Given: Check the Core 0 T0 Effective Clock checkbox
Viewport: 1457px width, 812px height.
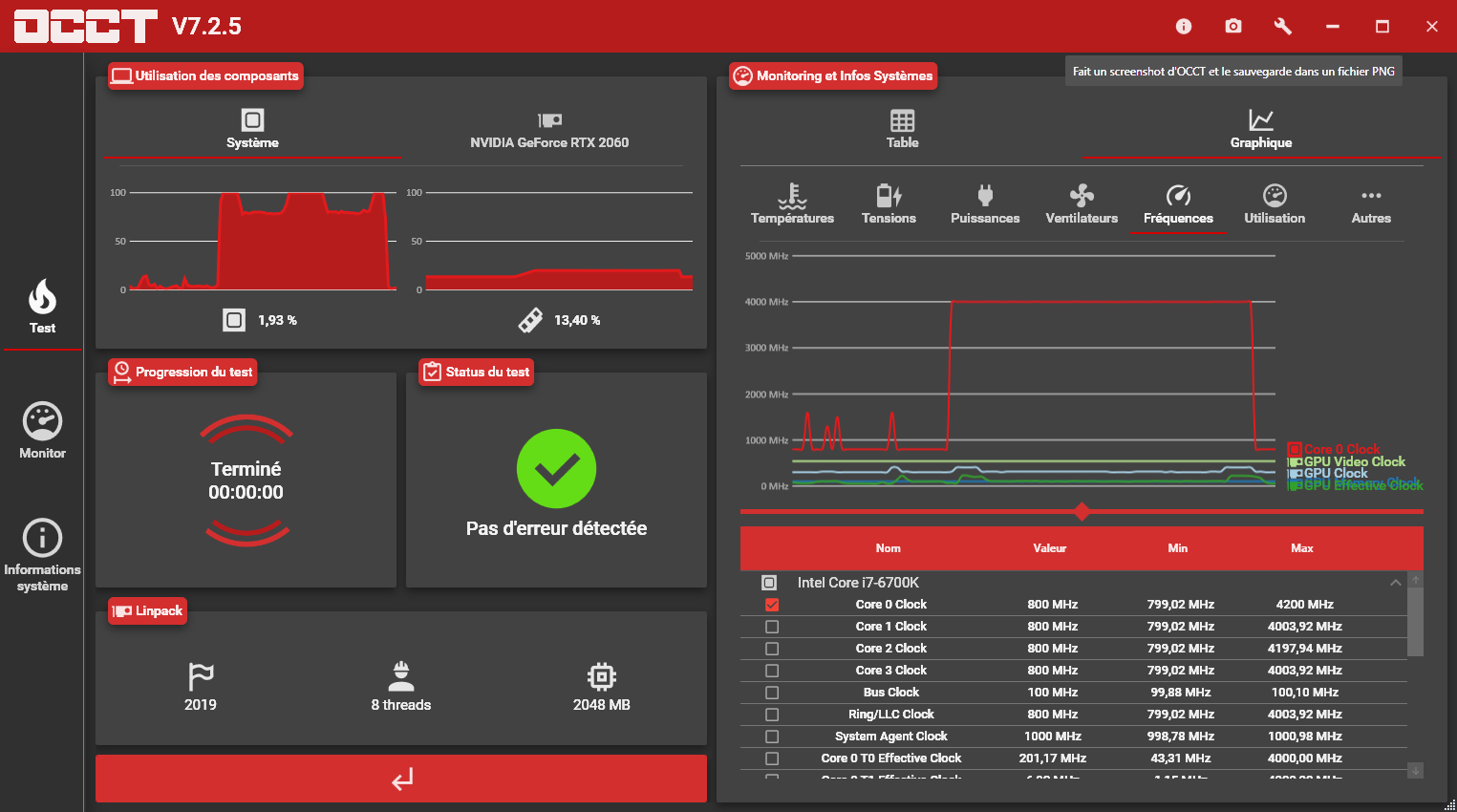Looking at the screenshot, I should click(772, 759).
